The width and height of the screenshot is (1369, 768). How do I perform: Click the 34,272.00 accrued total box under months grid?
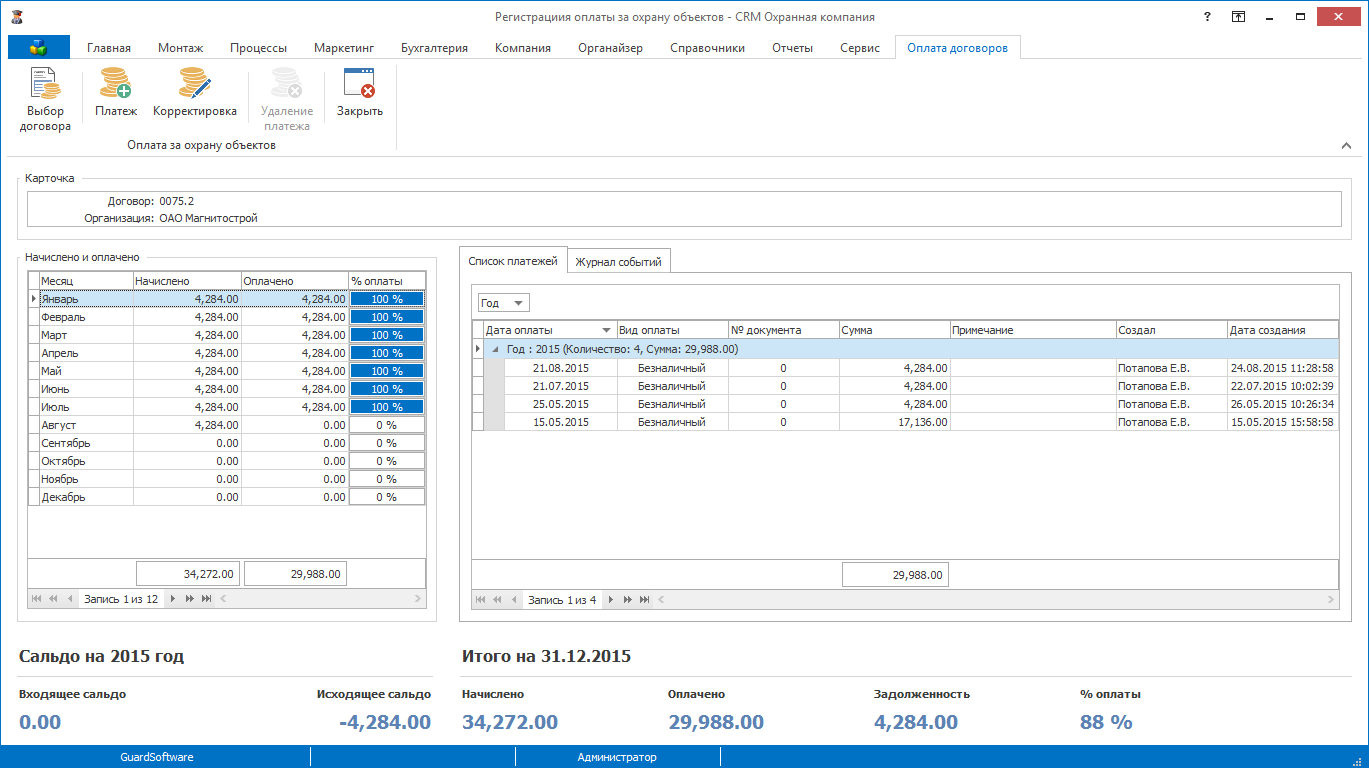[187, 574]
